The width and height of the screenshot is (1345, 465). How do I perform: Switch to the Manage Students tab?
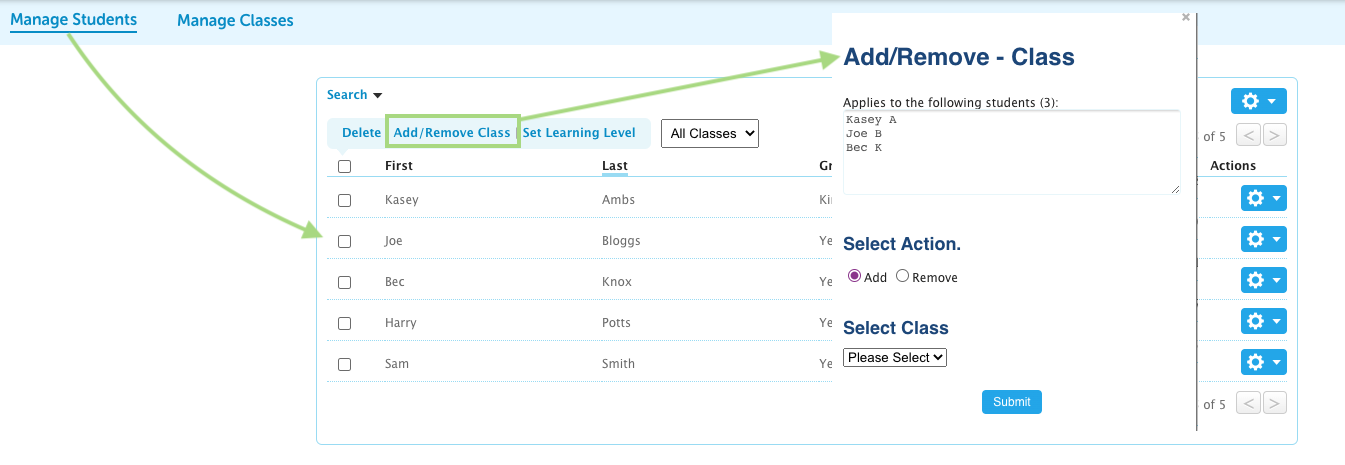click(73, 20)
